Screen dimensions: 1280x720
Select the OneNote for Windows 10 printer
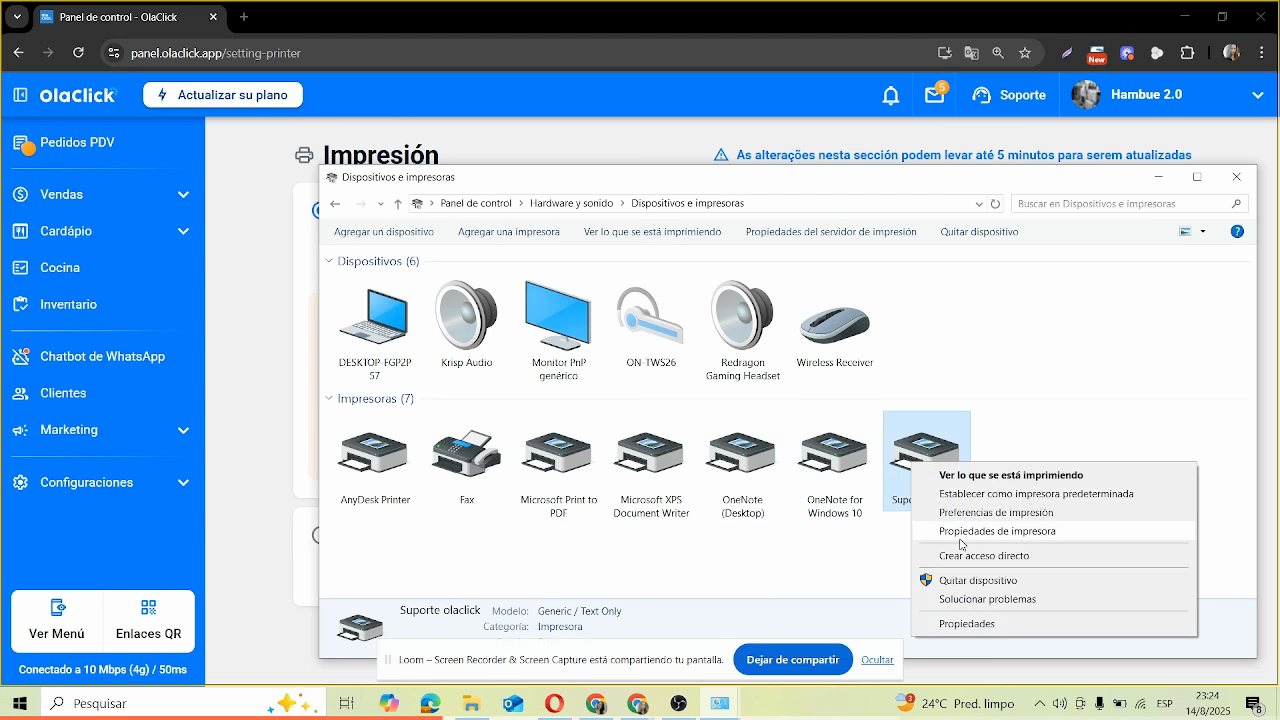[835, 474]
